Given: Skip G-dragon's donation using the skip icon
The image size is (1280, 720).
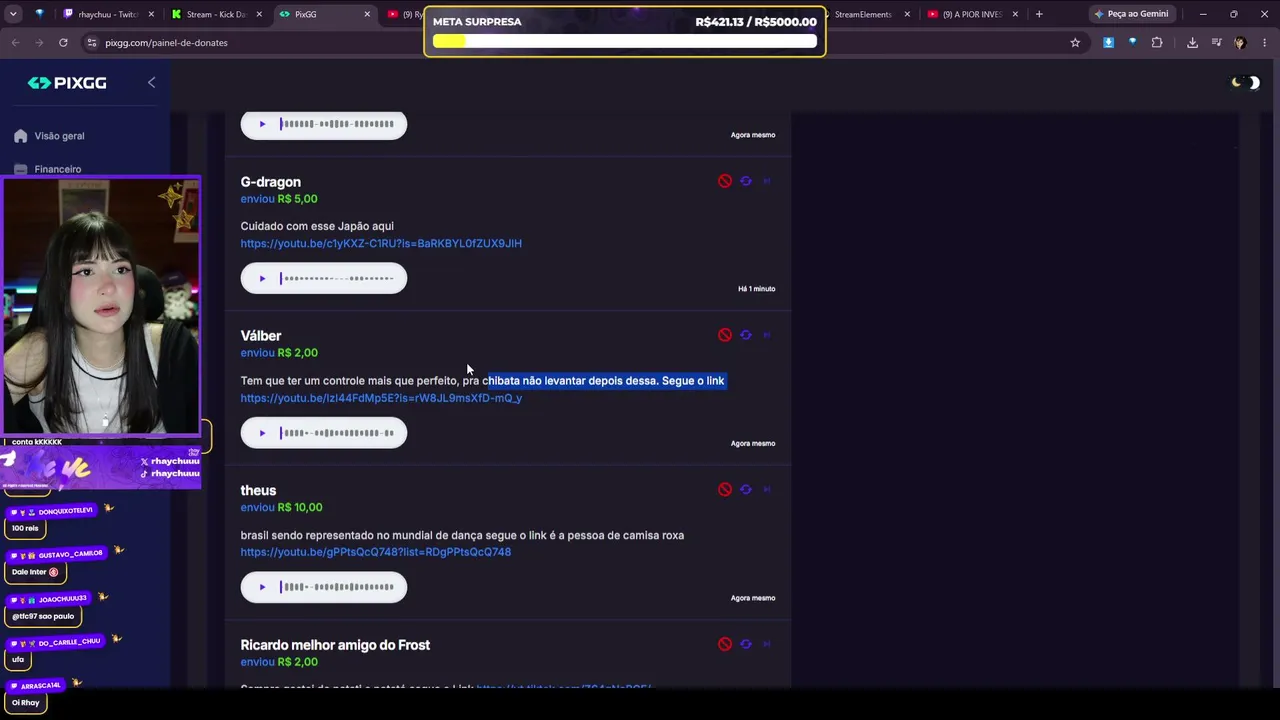Looking at the screenshot, I should click(x=767, y=181).
